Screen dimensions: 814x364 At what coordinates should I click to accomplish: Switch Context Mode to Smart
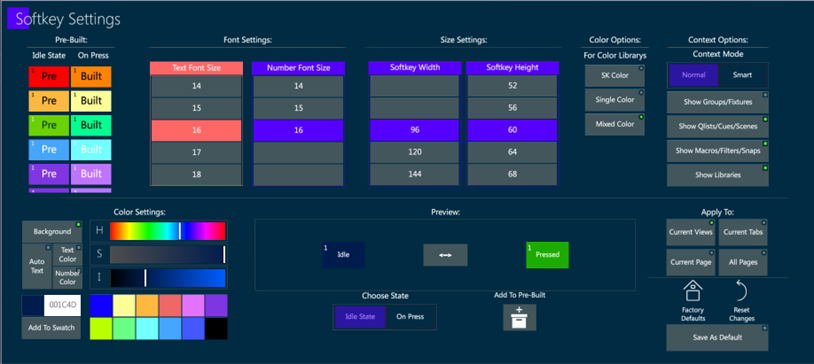tap(742, 75)
